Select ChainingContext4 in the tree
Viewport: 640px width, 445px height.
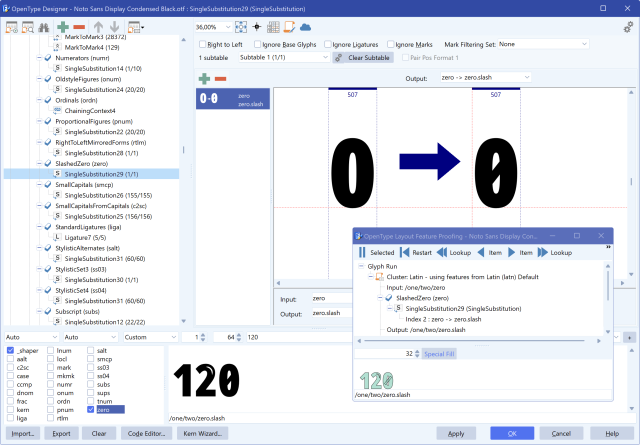(90, 111)
